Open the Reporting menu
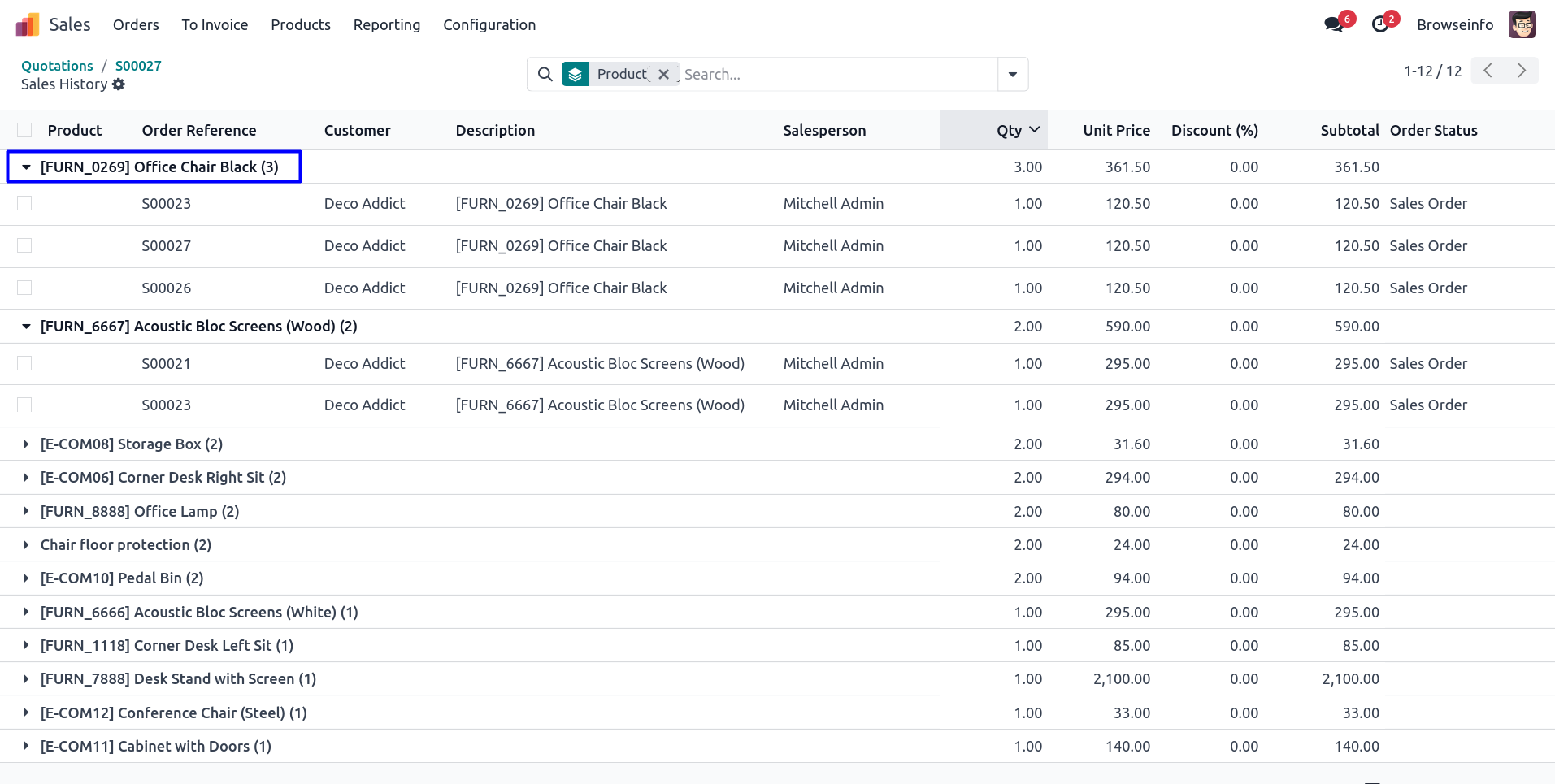 386,25
